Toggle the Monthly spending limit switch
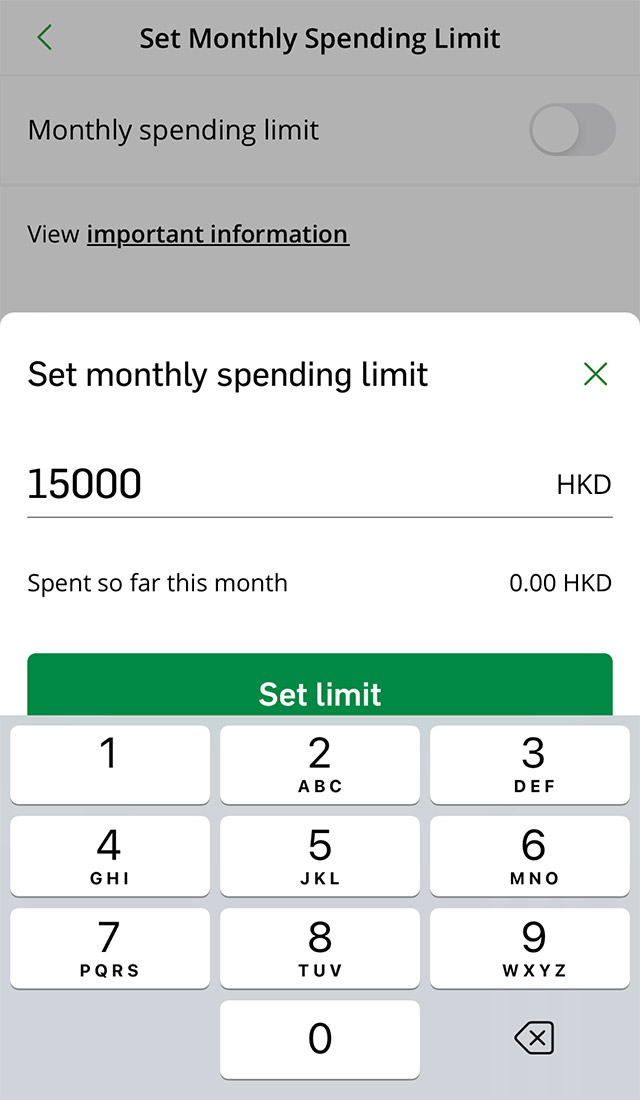Screen dimensions: 640x1100 pos(571,130)
